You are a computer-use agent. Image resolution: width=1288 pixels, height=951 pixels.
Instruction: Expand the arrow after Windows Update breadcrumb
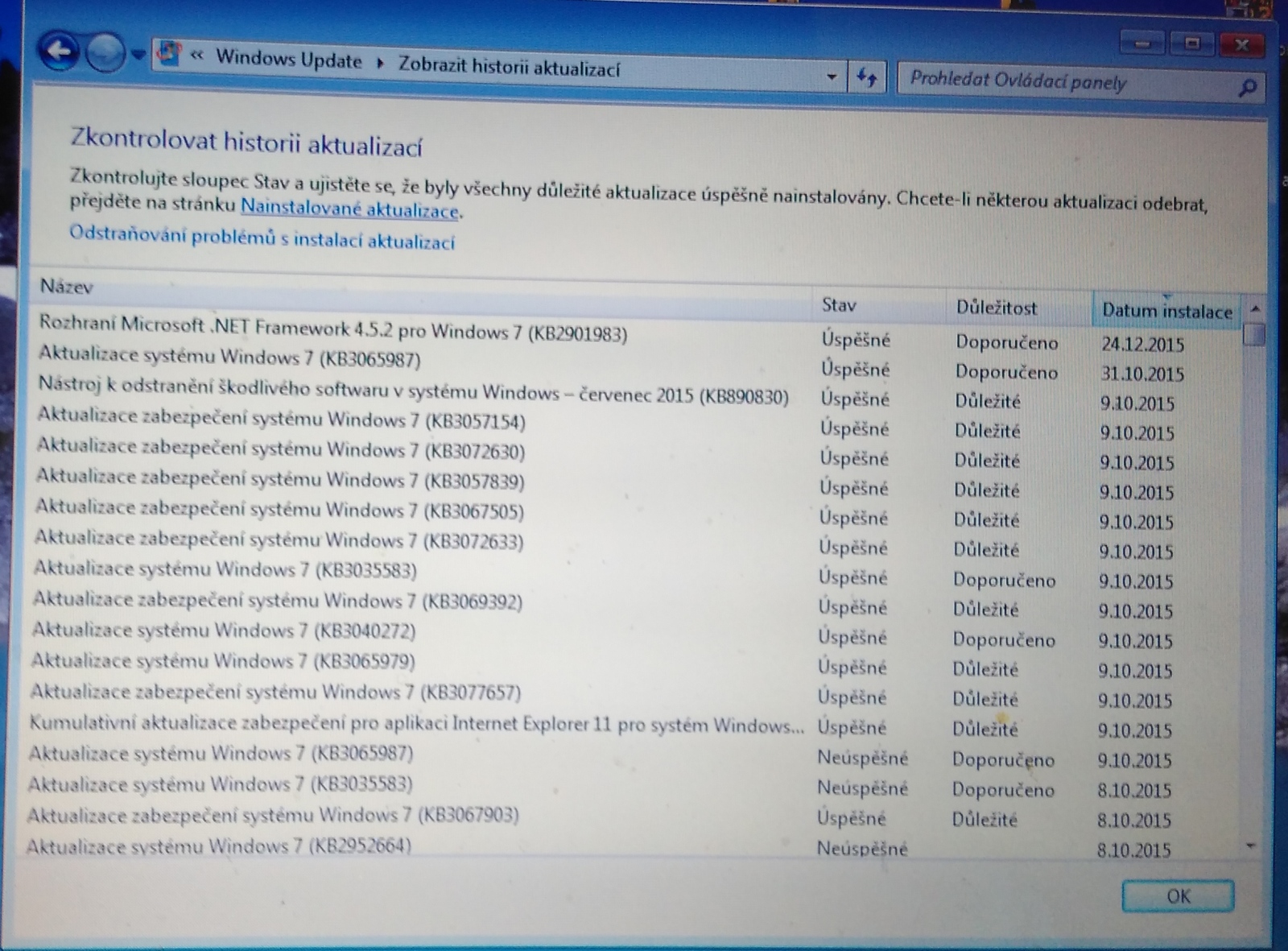(380, 63)
